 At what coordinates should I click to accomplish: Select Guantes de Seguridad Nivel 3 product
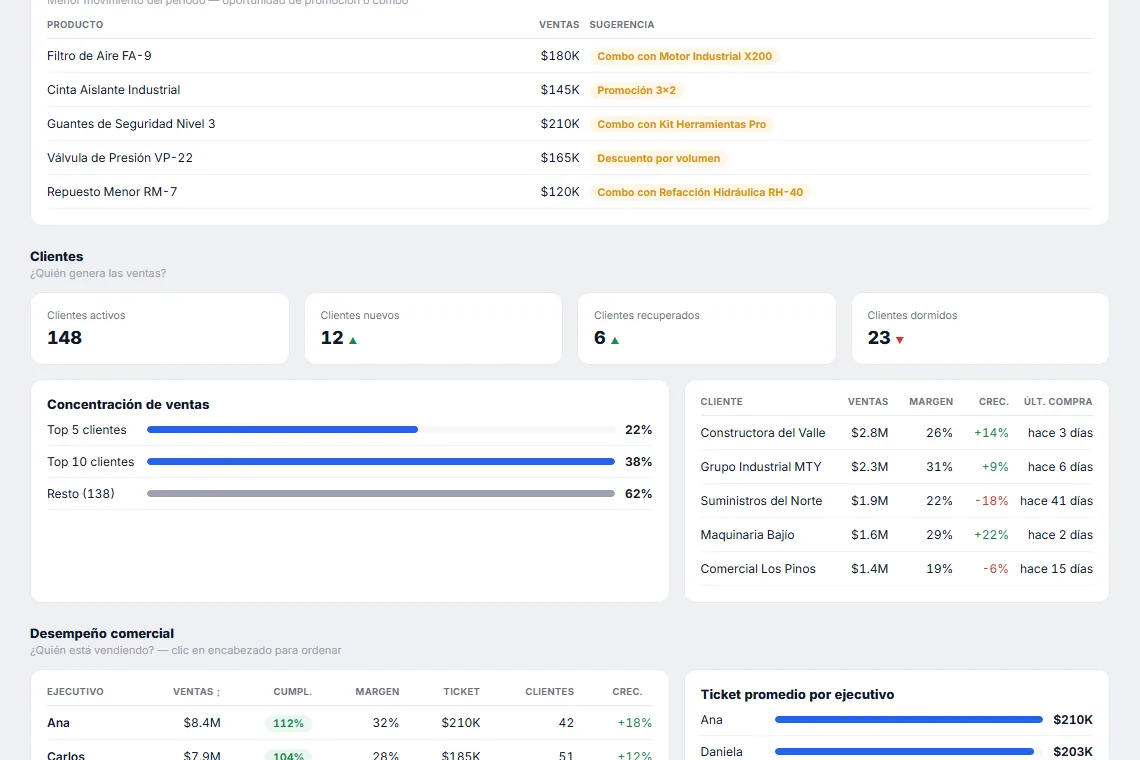pyautogui.click(x=131, y=124)
